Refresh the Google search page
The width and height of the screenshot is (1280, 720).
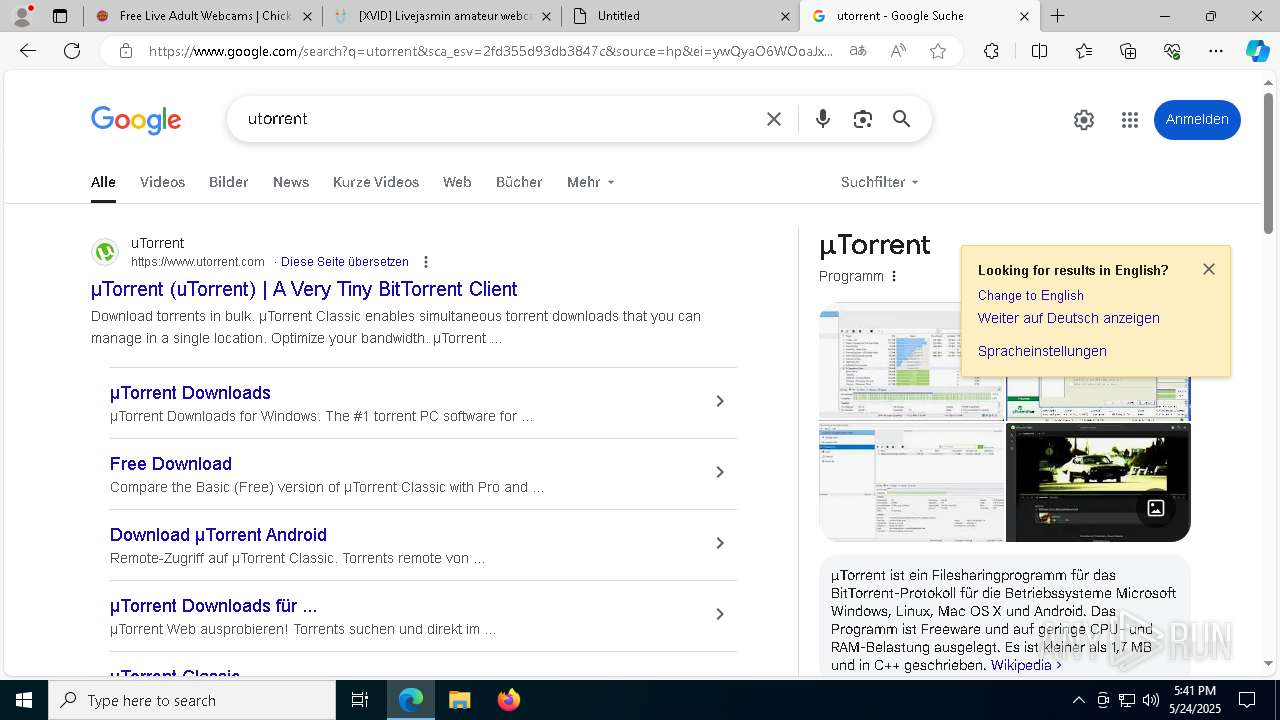(x=72, y=51)
